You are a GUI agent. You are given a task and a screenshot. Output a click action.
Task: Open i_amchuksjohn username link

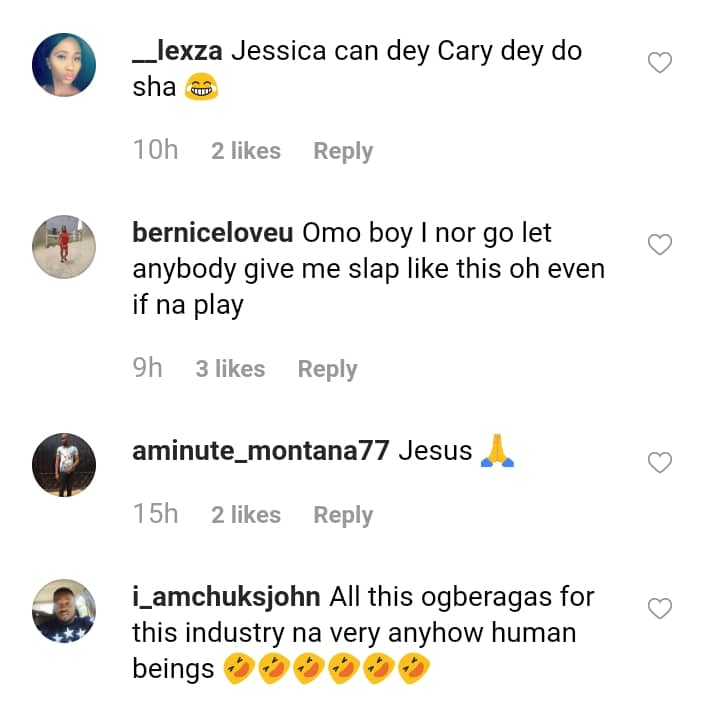pos(226,597)
